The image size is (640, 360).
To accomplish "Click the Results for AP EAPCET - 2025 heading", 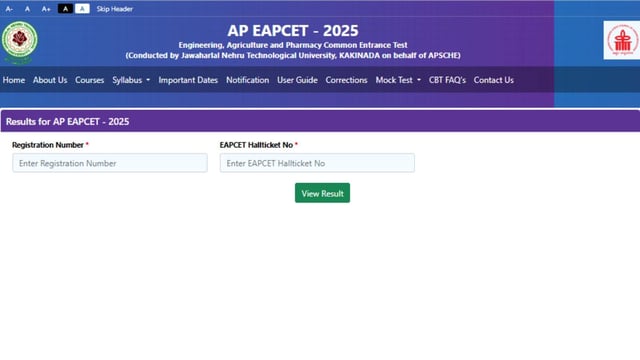I will tap(67, 122).
